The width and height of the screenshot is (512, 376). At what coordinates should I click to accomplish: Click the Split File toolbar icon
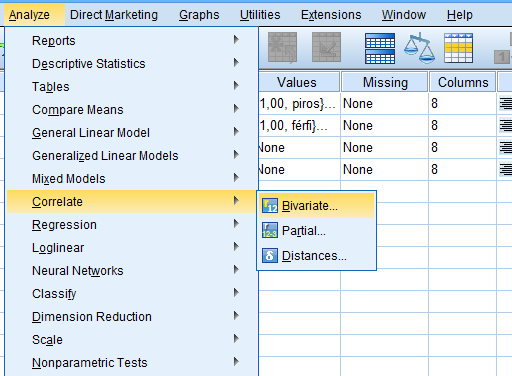pyautogui.click(x=380, y=48)
